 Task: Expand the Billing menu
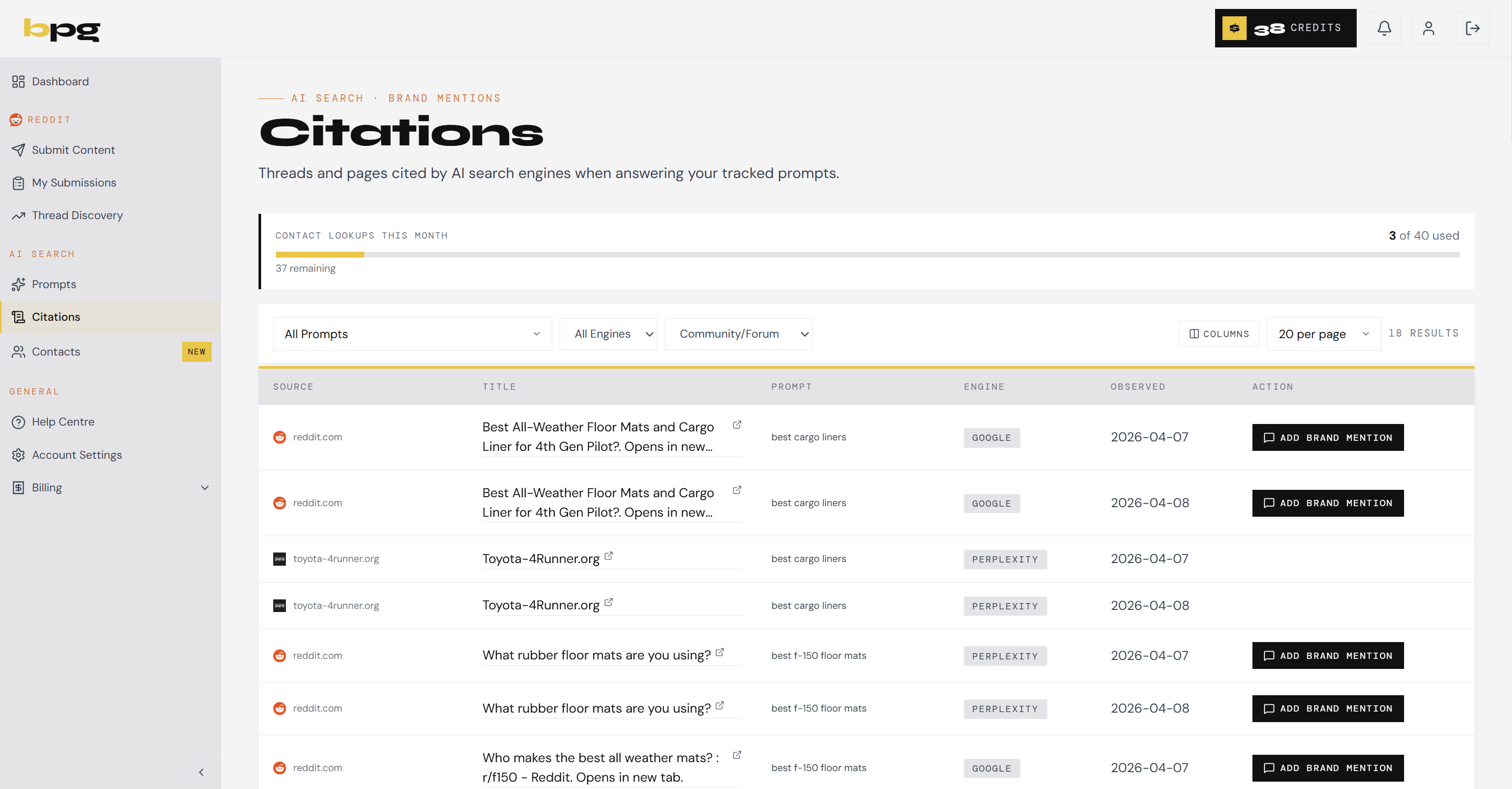coord(111,488)
